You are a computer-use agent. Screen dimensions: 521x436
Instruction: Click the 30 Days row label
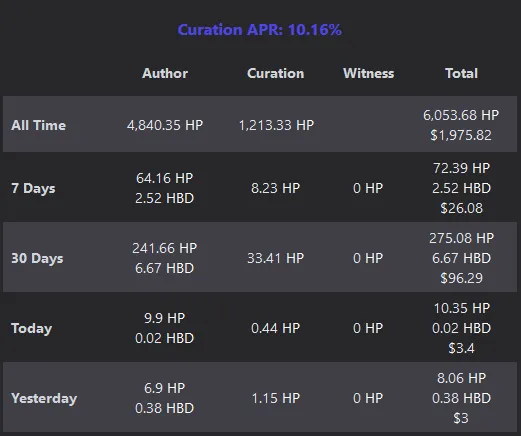point(37,258)
